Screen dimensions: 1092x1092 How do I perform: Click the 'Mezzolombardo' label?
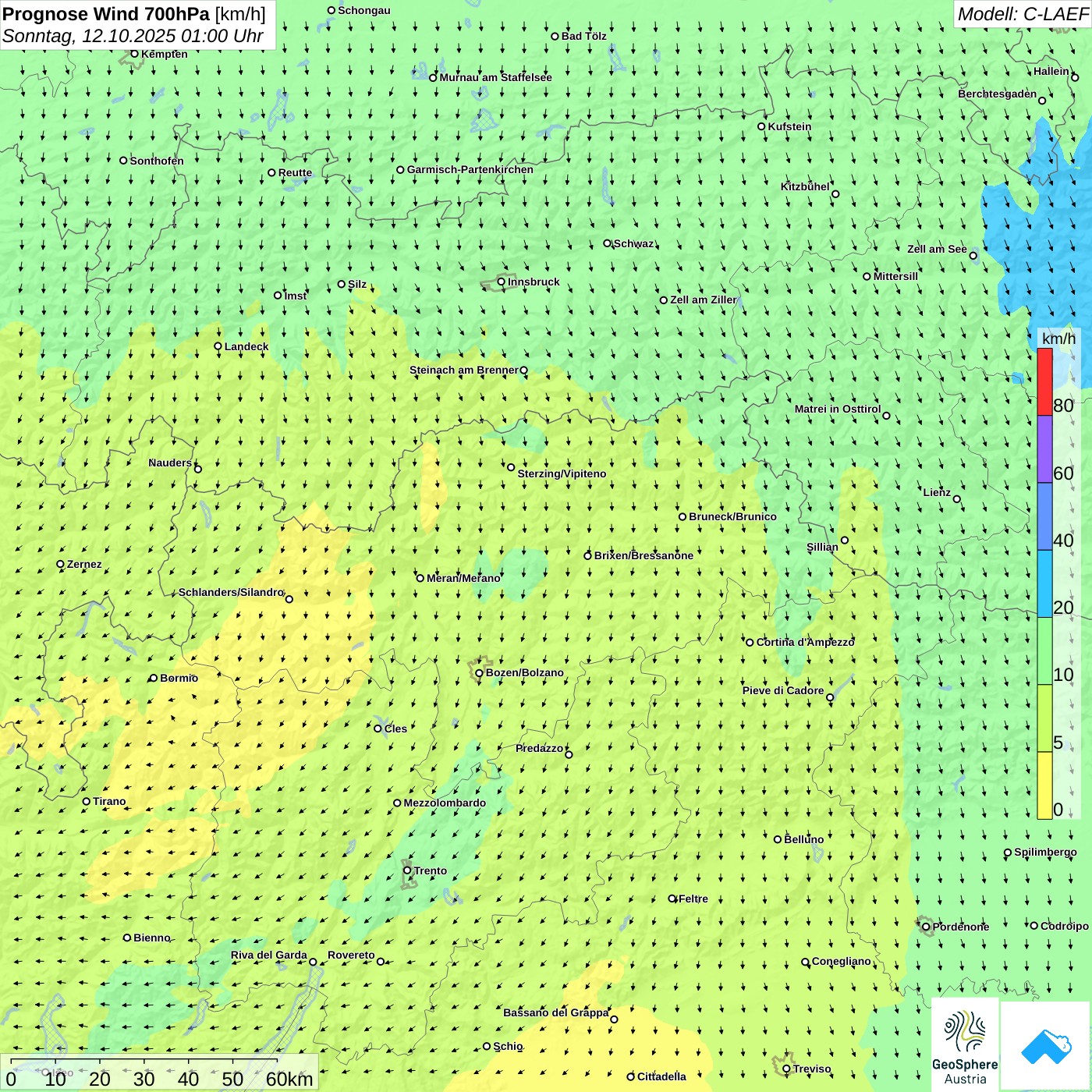(445, 803)
